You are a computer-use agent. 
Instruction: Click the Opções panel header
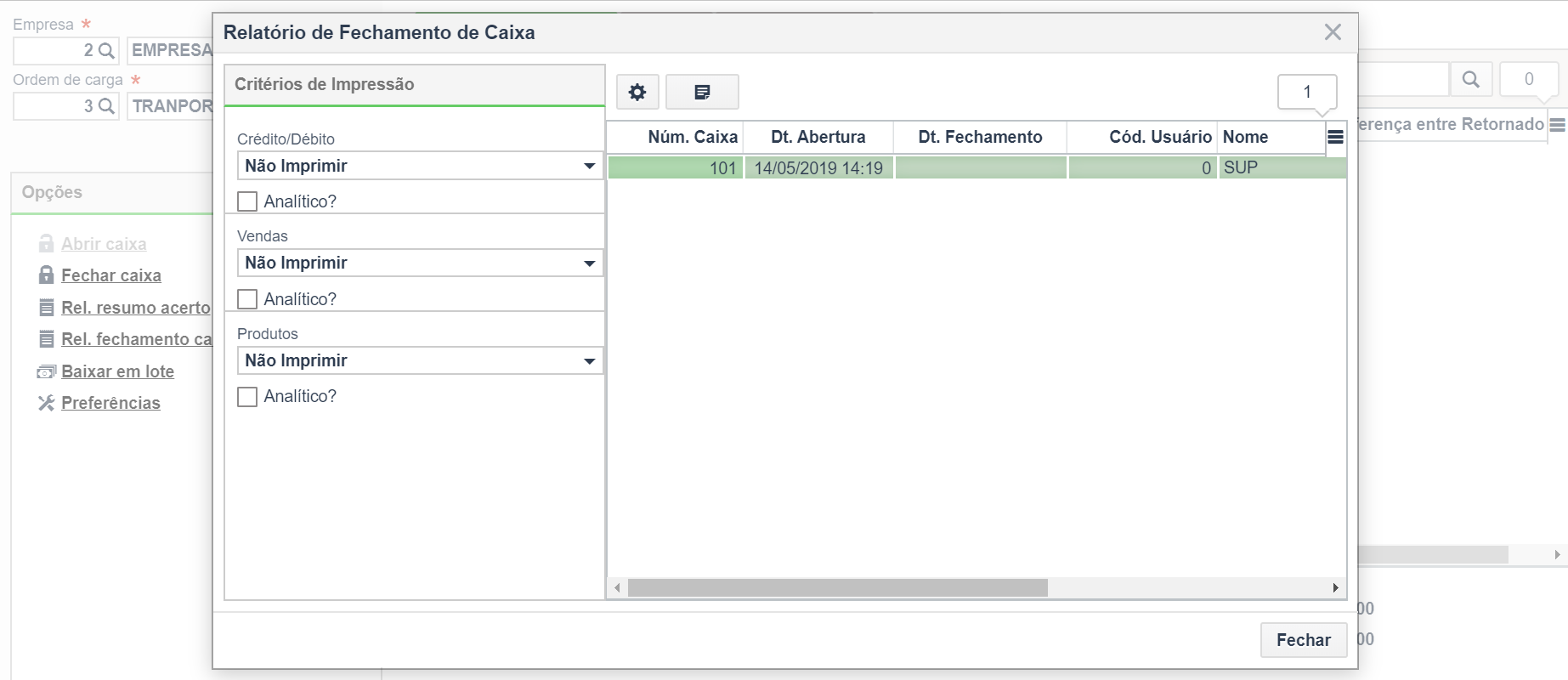click(111, 193)
